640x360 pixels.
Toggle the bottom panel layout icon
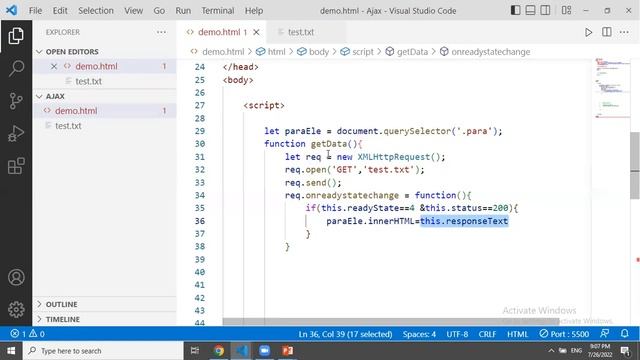[530, 10]
